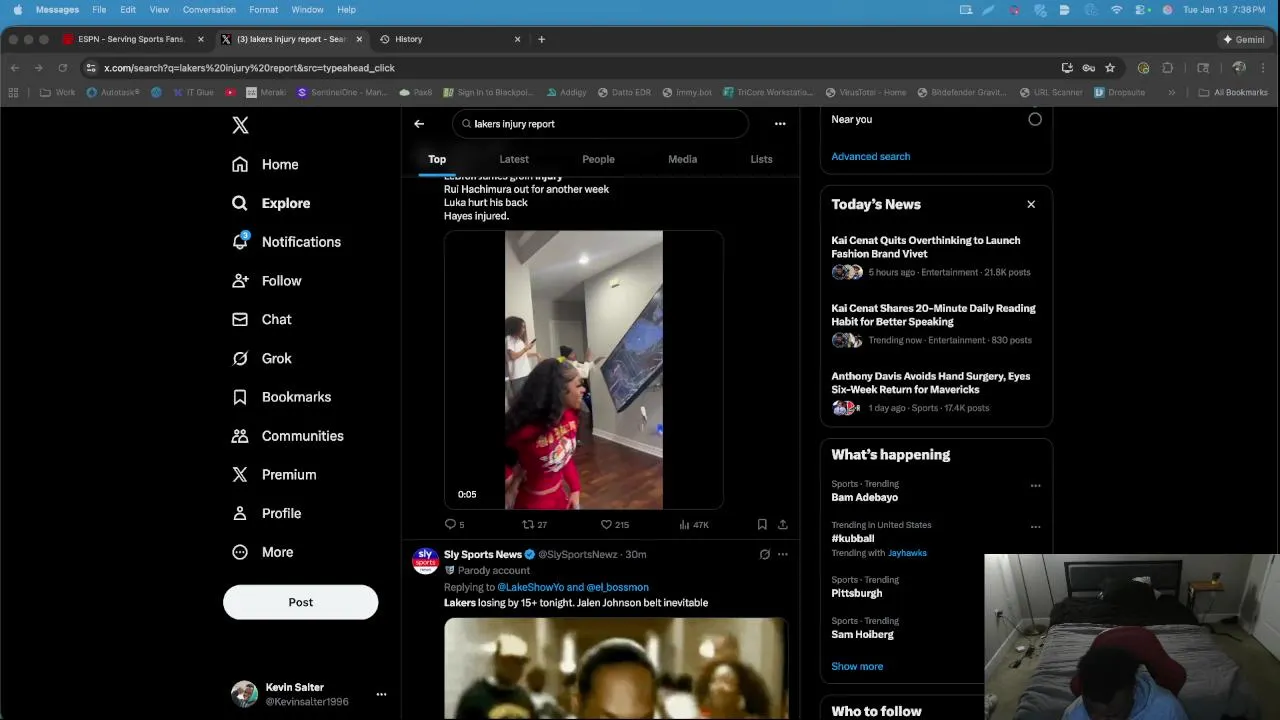Open Pittsburgh trending topic

coord(857,593)
